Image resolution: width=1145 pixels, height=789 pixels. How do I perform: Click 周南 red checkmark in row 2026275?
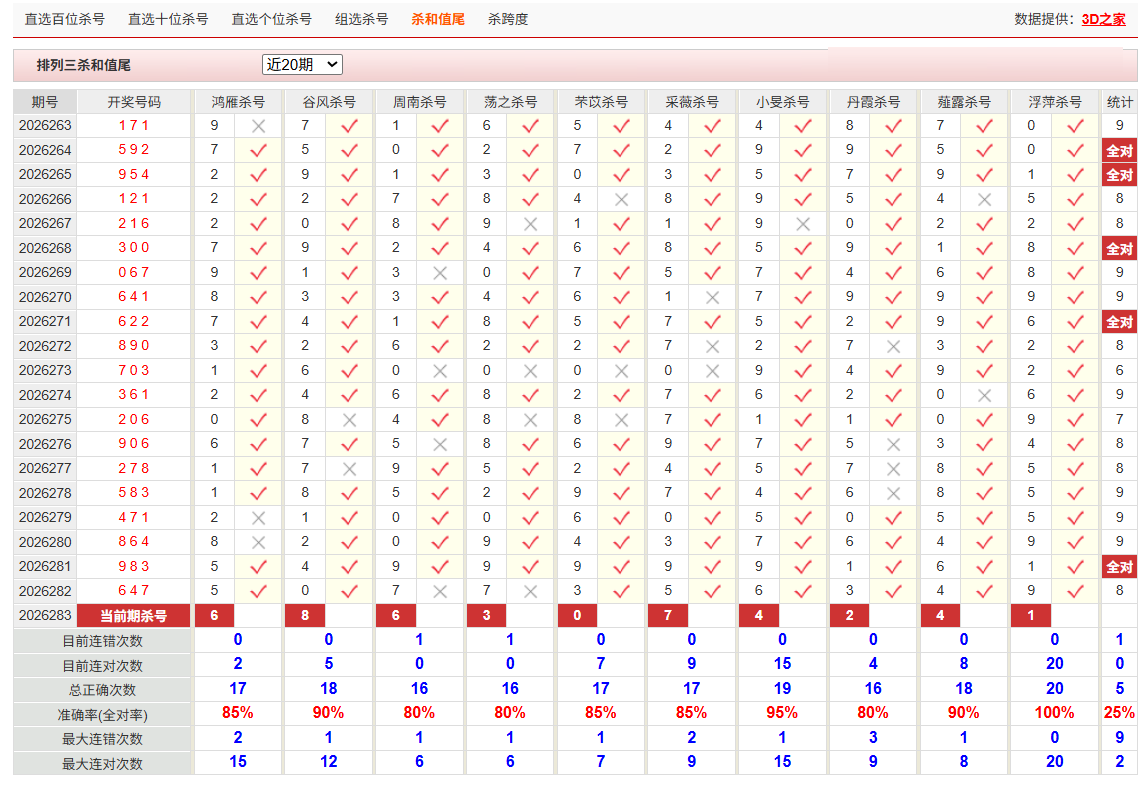coord(440,420)
